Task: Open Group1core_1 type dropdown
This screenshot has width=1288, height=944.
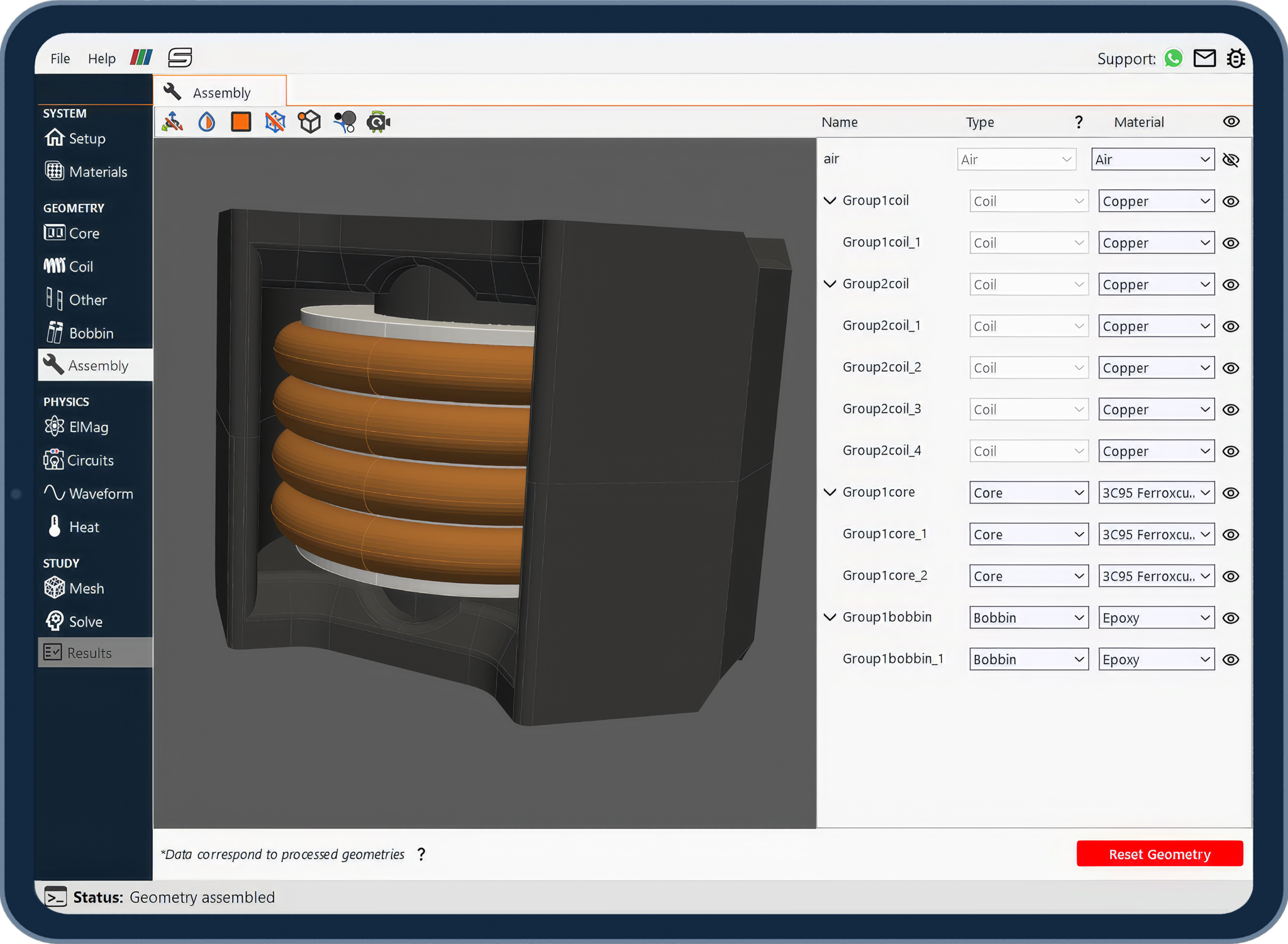Action: 1029,535
